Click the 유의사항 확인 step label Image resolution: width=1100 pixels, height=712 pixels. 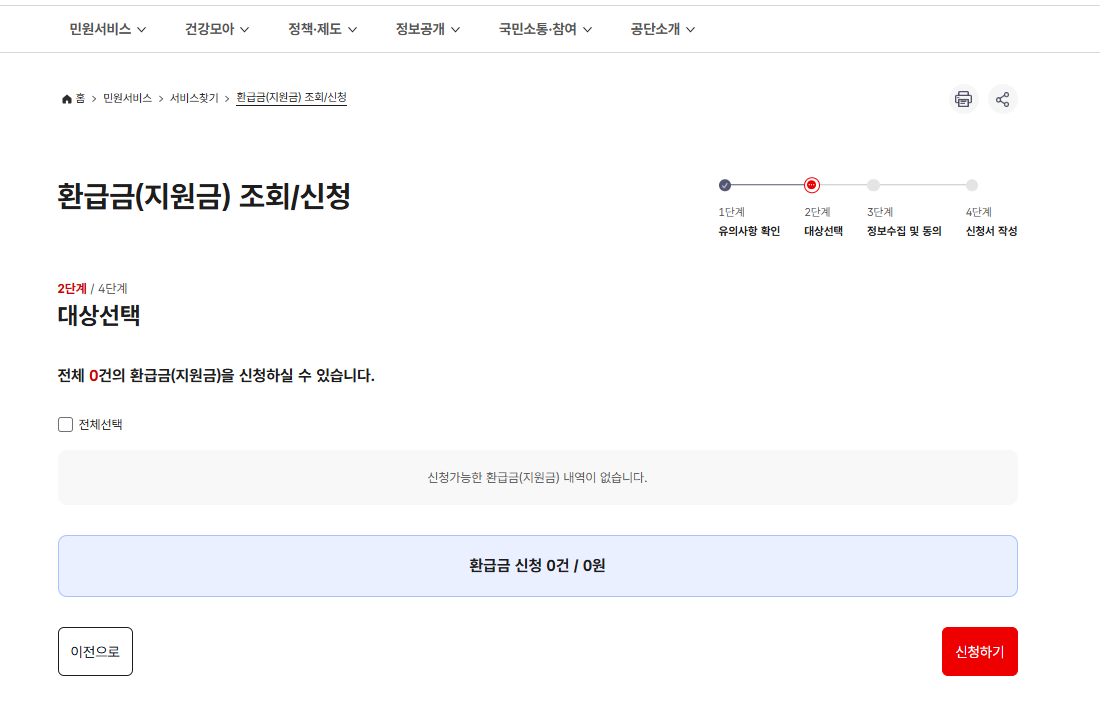(x=749, y=231)
